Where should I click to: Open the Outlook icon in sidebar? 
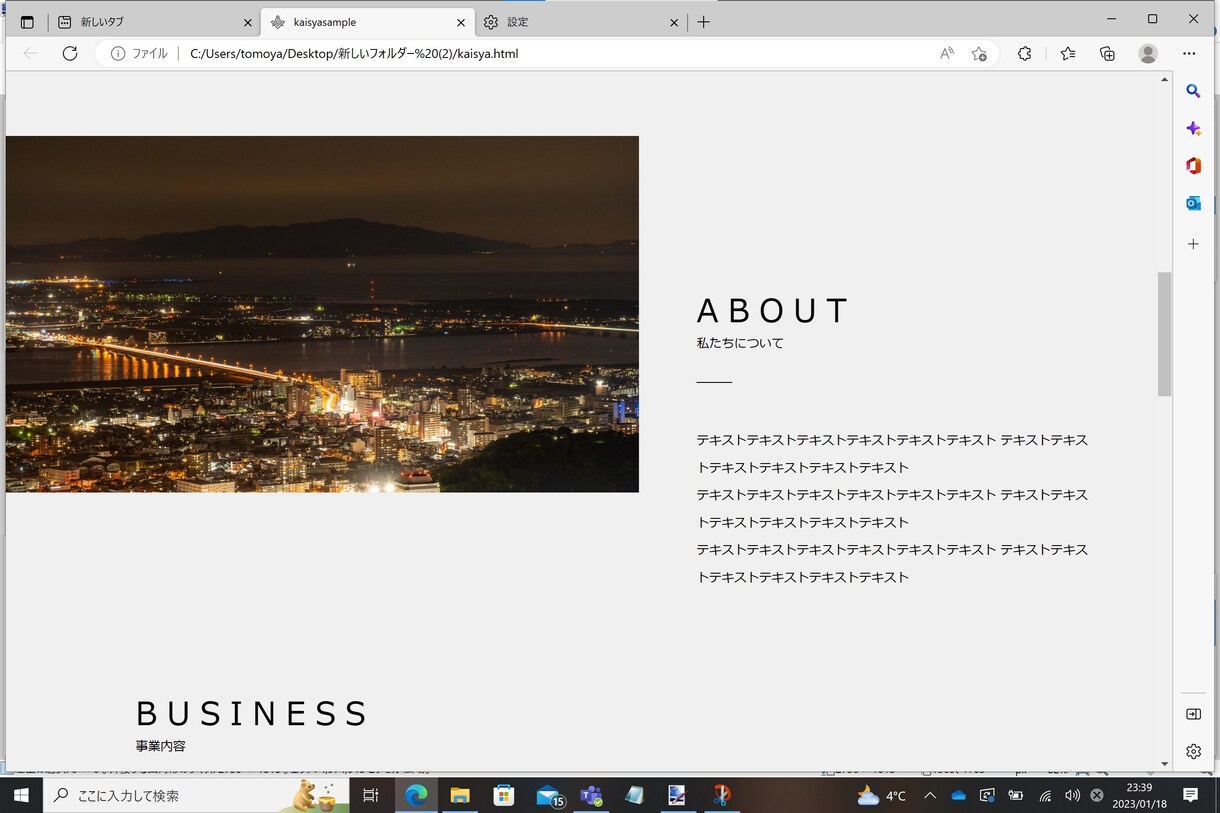tap(1193, 203)
